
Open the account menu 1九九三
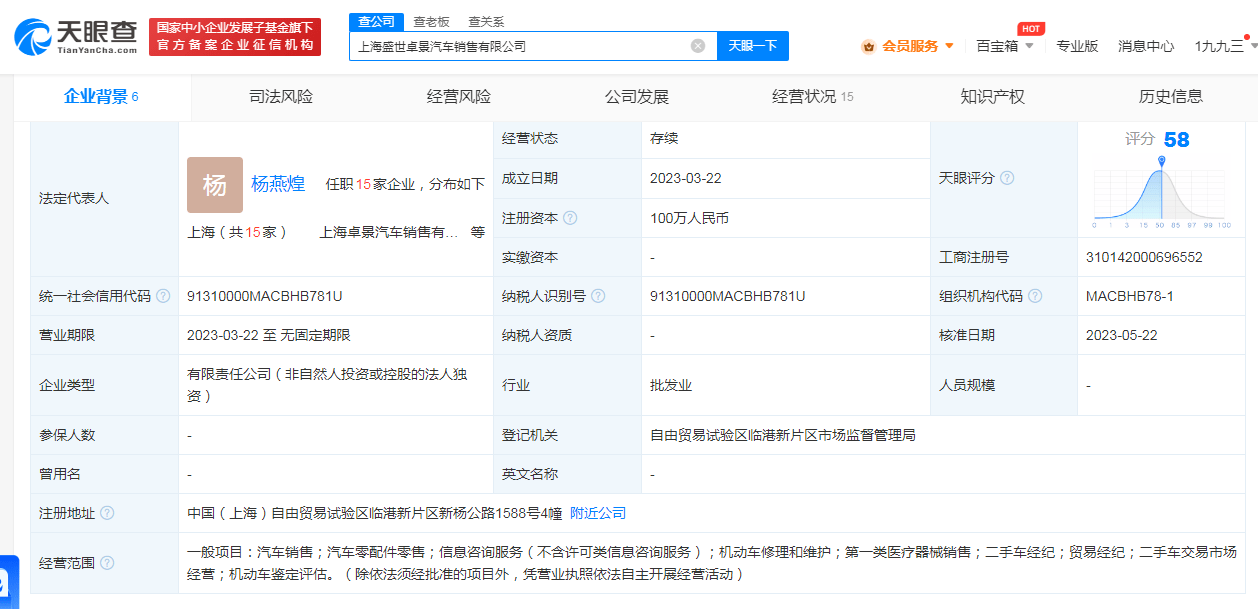[1221, 45]
